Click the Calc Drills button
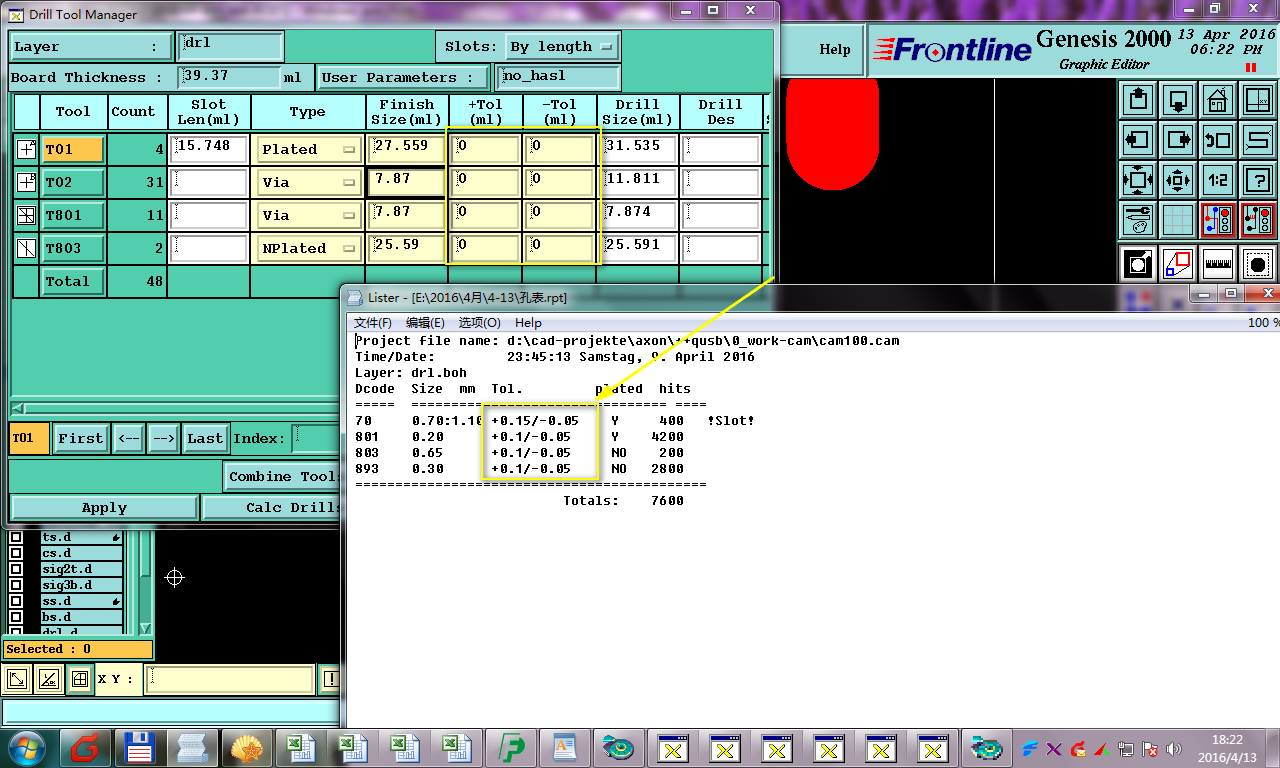The height and width of the screenshot is (768, 1280). [x=272, y=508]
